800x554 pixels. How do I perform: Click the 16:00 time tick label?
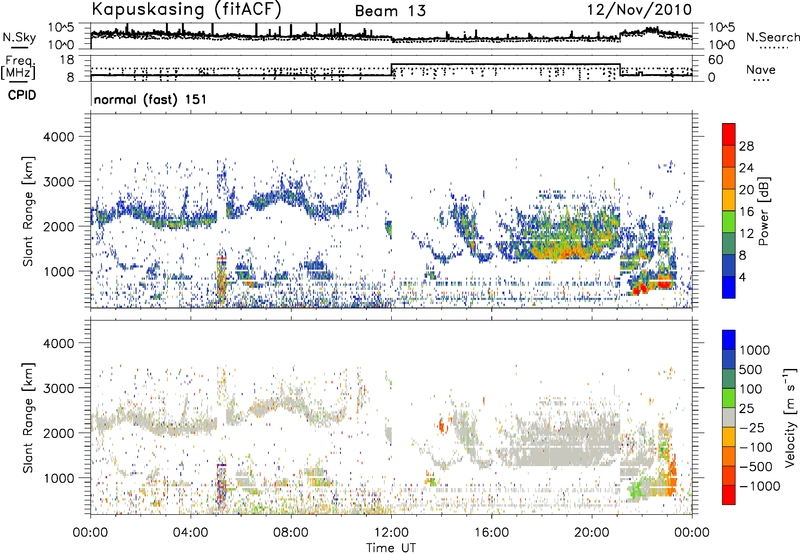[x=491, y=533]
